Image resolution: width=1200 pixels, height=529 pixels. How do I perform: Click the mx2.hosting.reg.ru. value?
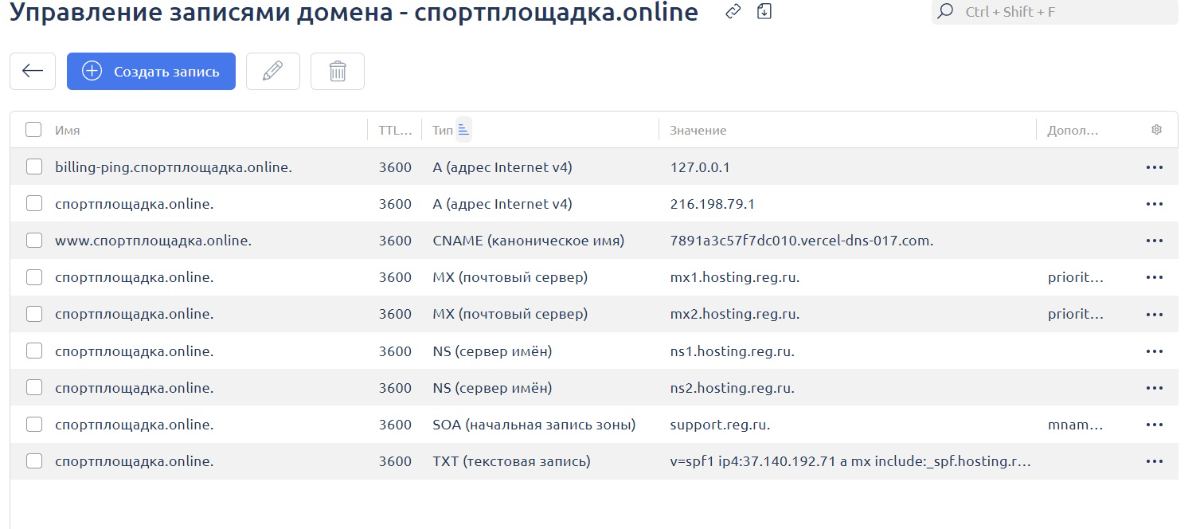(734, 314)
